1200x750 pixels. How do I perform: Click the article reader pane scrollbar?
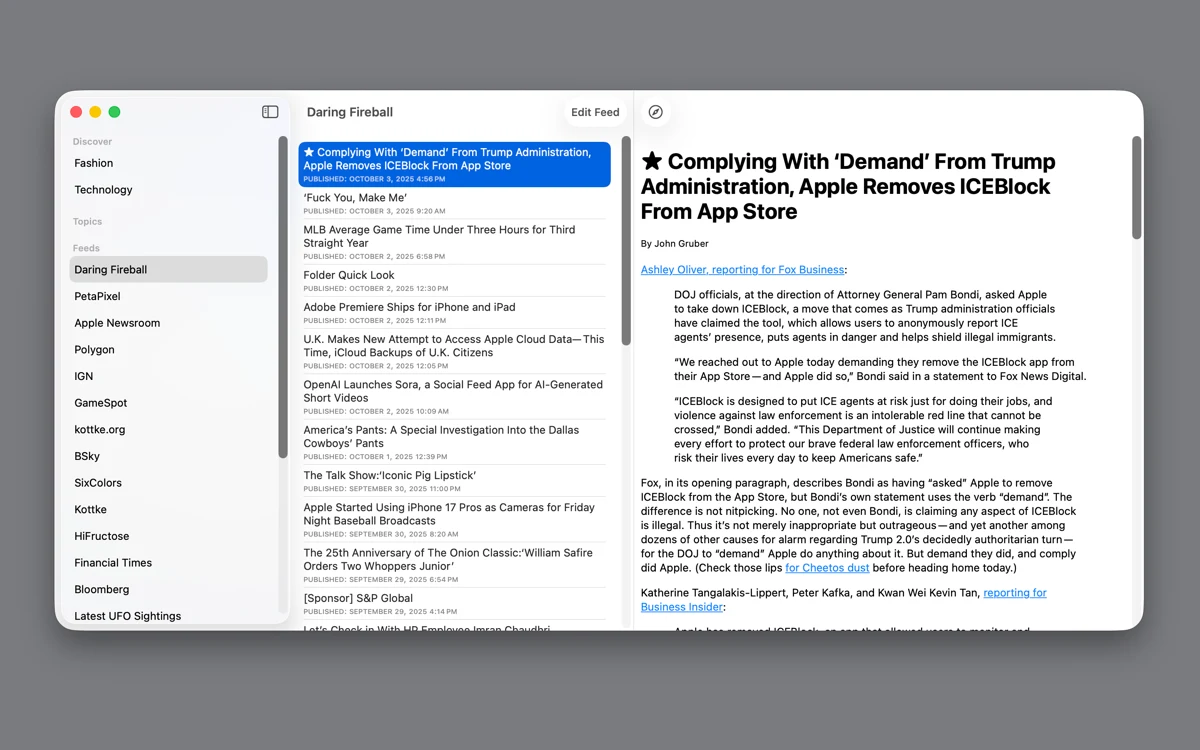(1136, 188)
